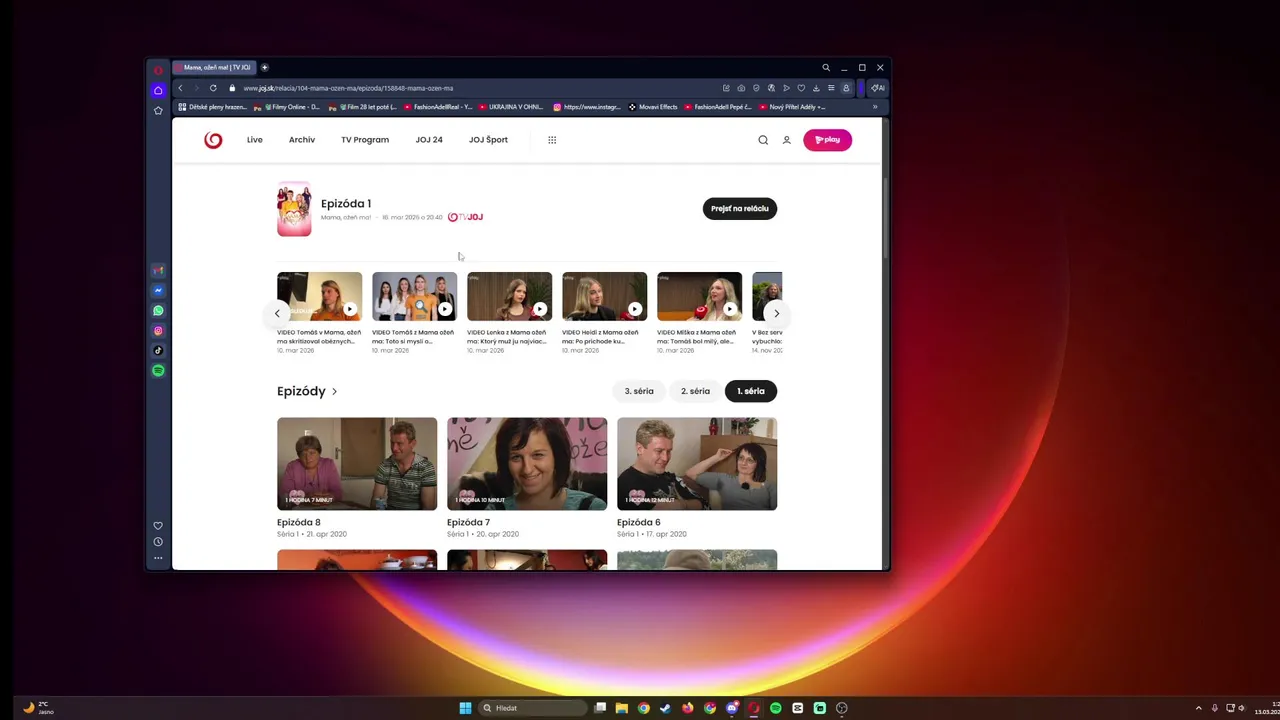Open the UKRAJINA V OHNI bookmark
Image resolution: width=1280 pixels, height=720 pixels.
pyautogui.click(x=511, y=107)
